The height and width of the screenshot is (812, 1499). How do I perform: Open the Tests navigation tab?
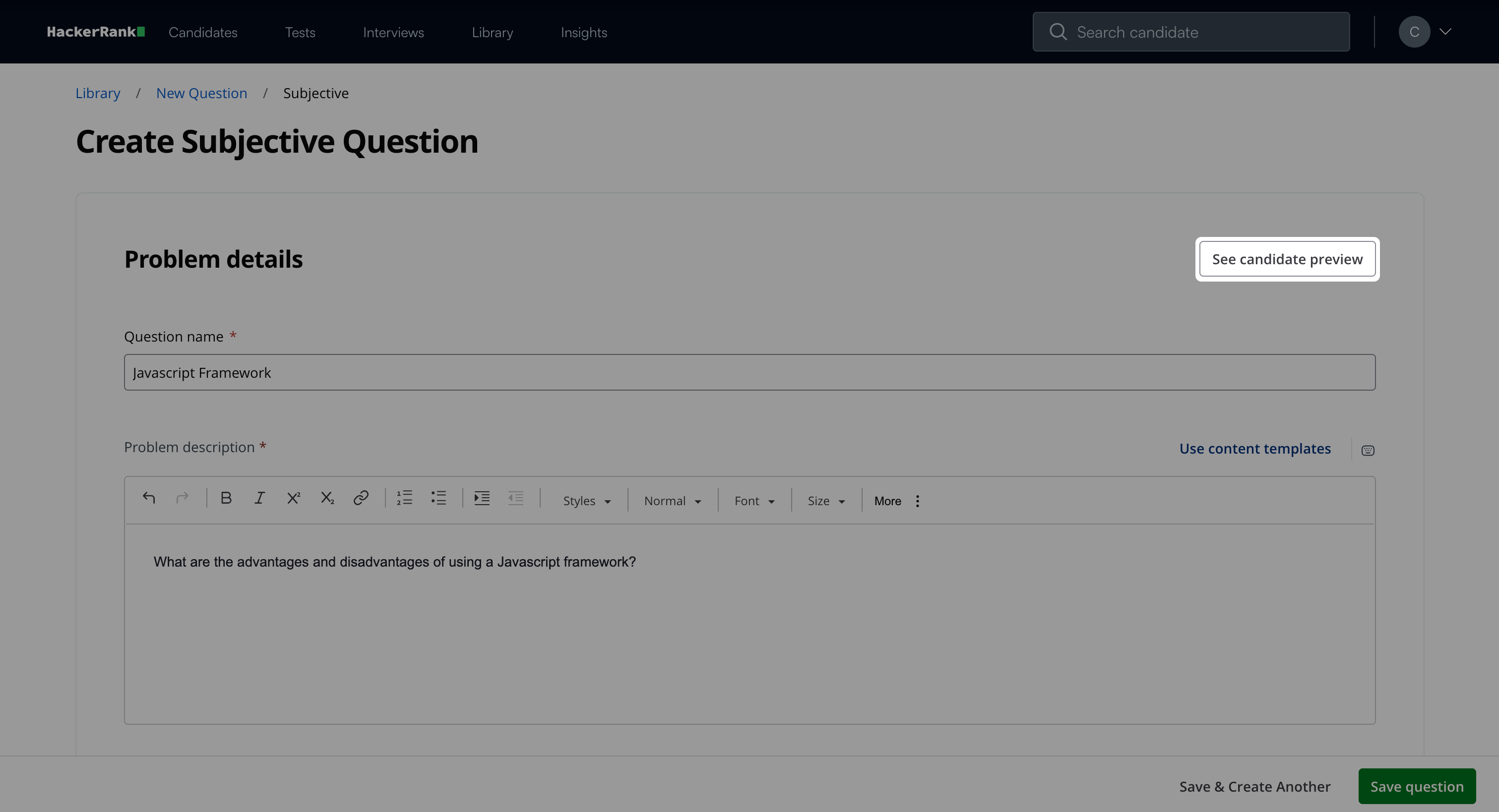[x=300, y=33]
